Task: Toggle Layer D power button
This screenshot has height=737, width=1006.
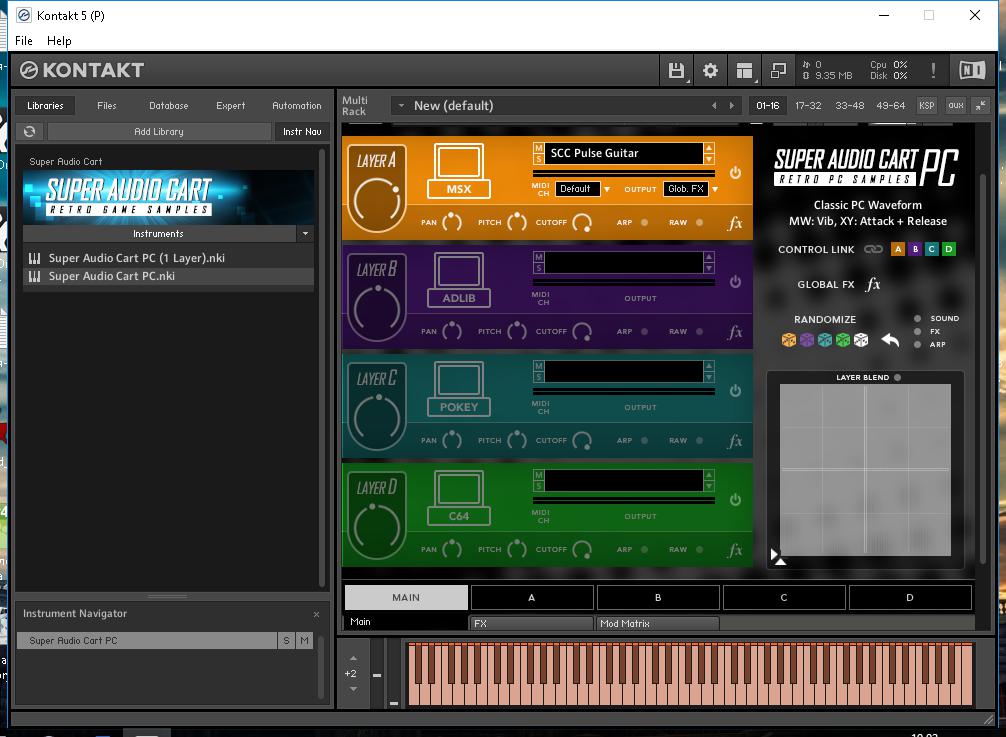Action: click(x=735, y=500)
